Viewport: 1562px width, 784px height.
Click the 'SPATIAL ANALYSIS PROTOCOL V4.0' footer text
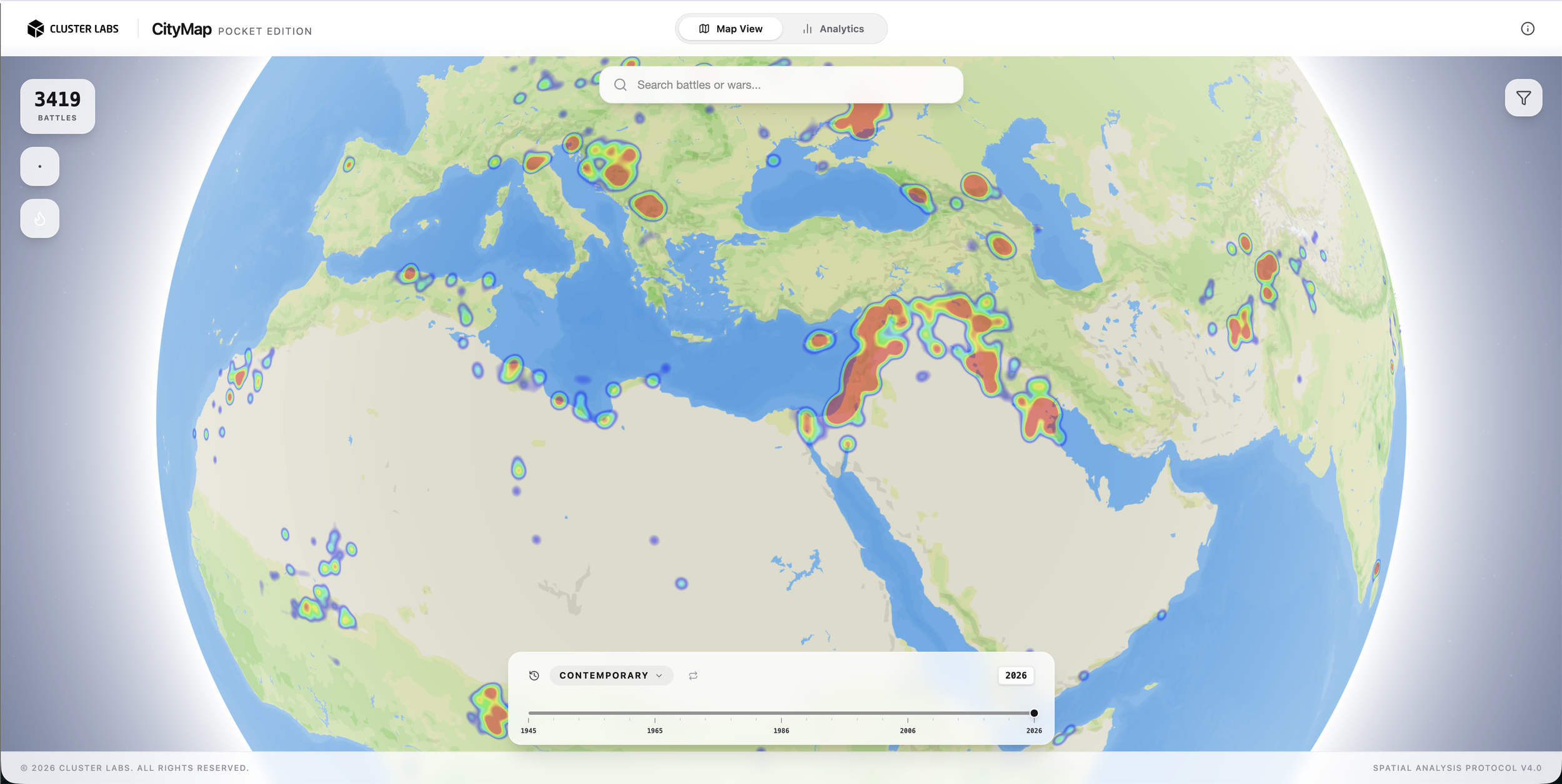point(1457,768)
